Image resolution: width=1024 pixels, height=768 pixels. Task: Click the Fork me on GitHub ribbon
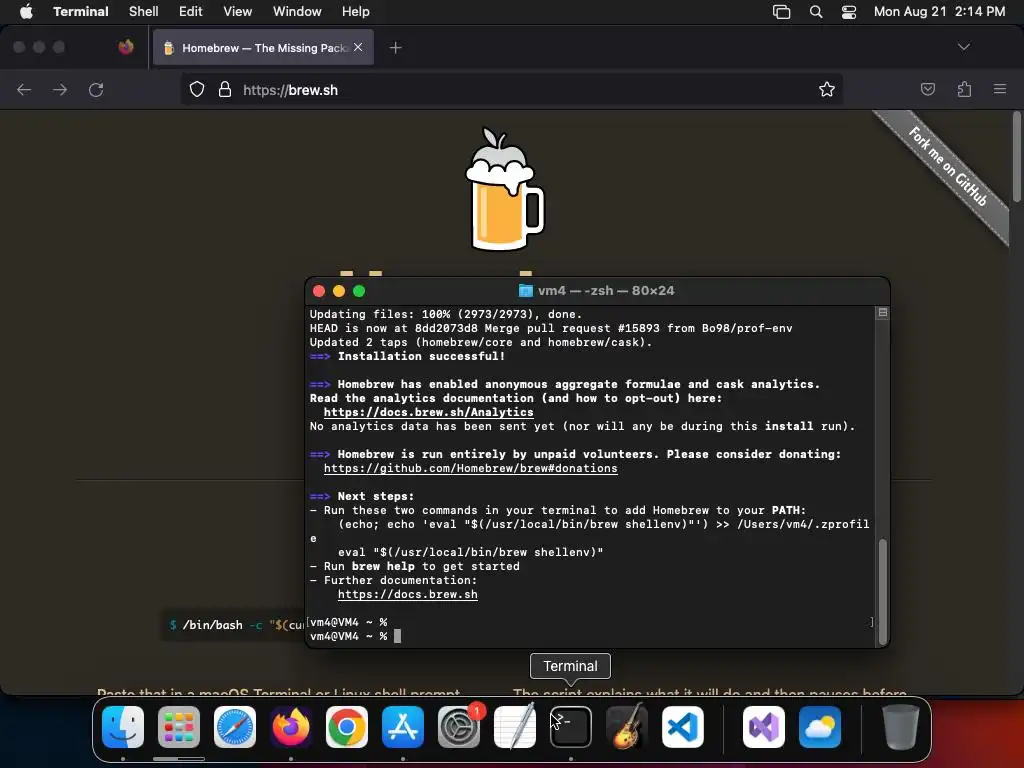point(947,167)
